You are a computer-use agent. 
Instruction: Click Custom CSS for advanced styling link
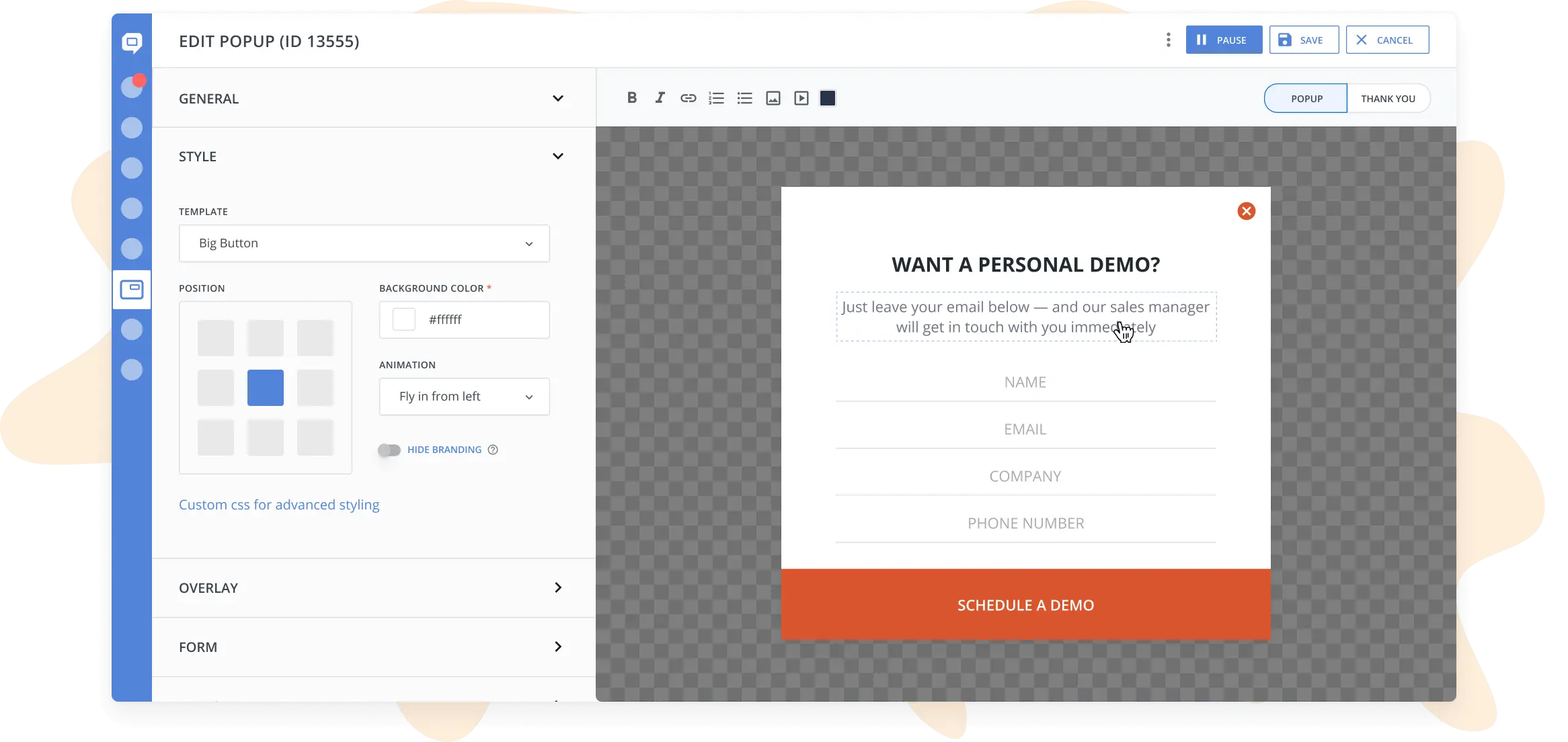279,504
